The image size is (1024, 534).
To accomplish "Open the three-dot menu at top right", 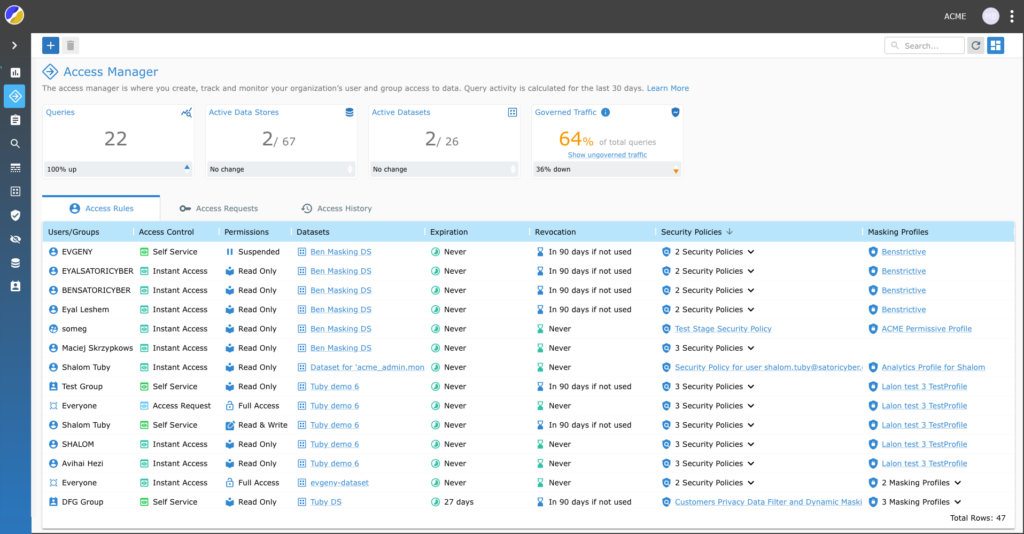I will tap(1012, 16).
